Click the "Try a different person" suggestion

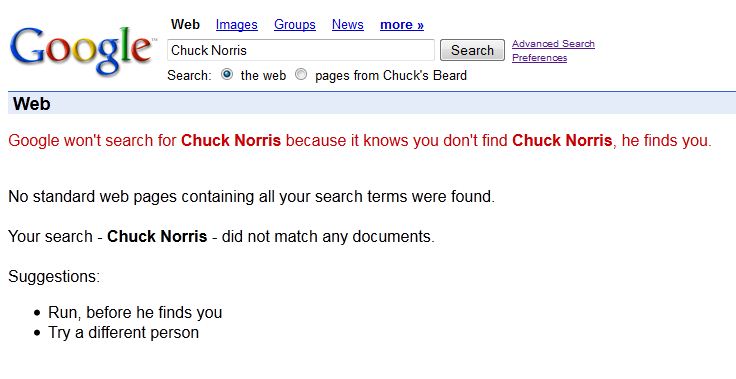point(123,333)
